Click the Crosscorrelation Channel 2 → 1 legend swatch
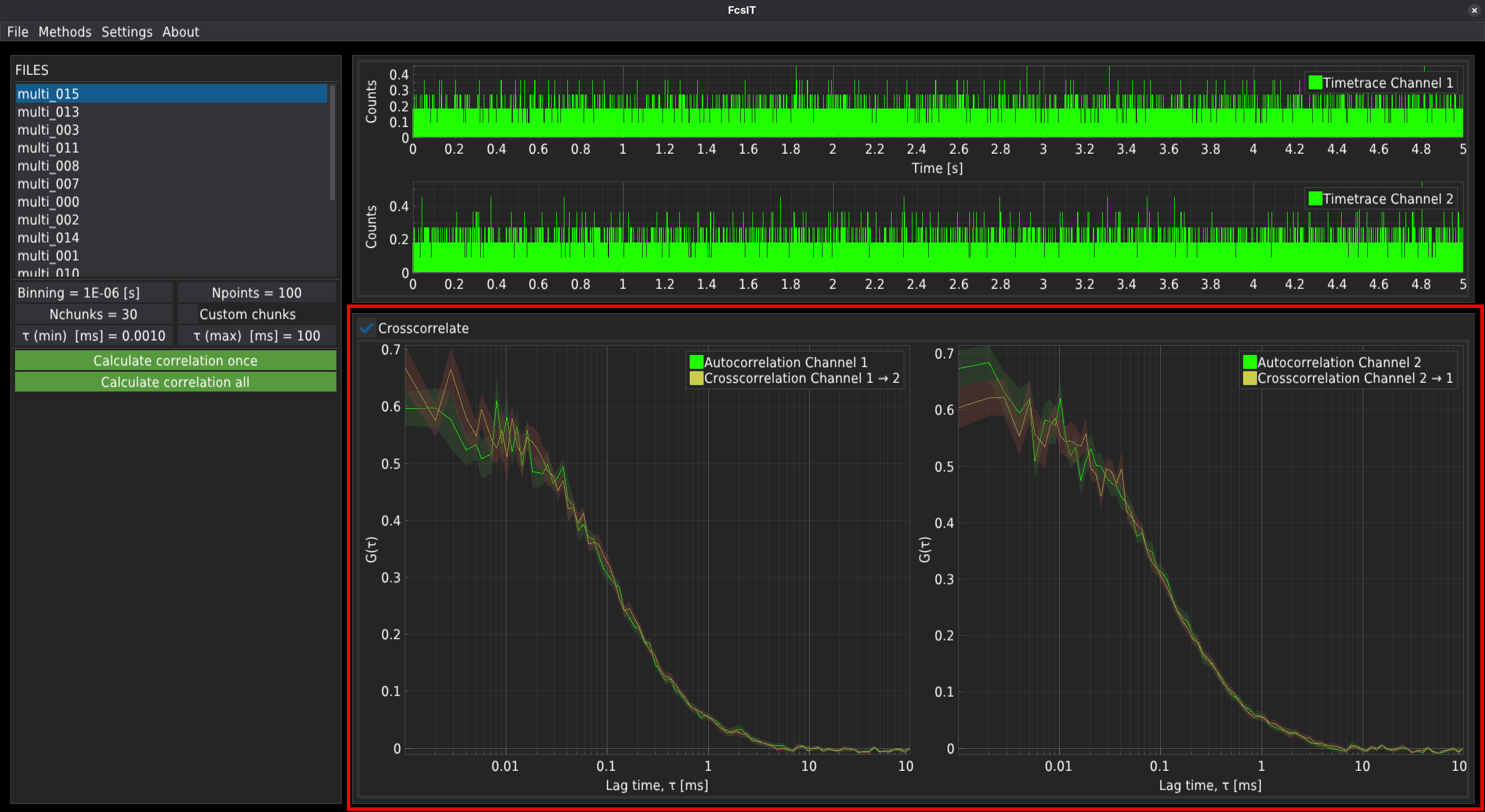The width and height of the screenshot is (1485, 812). tap(1249, 378)
